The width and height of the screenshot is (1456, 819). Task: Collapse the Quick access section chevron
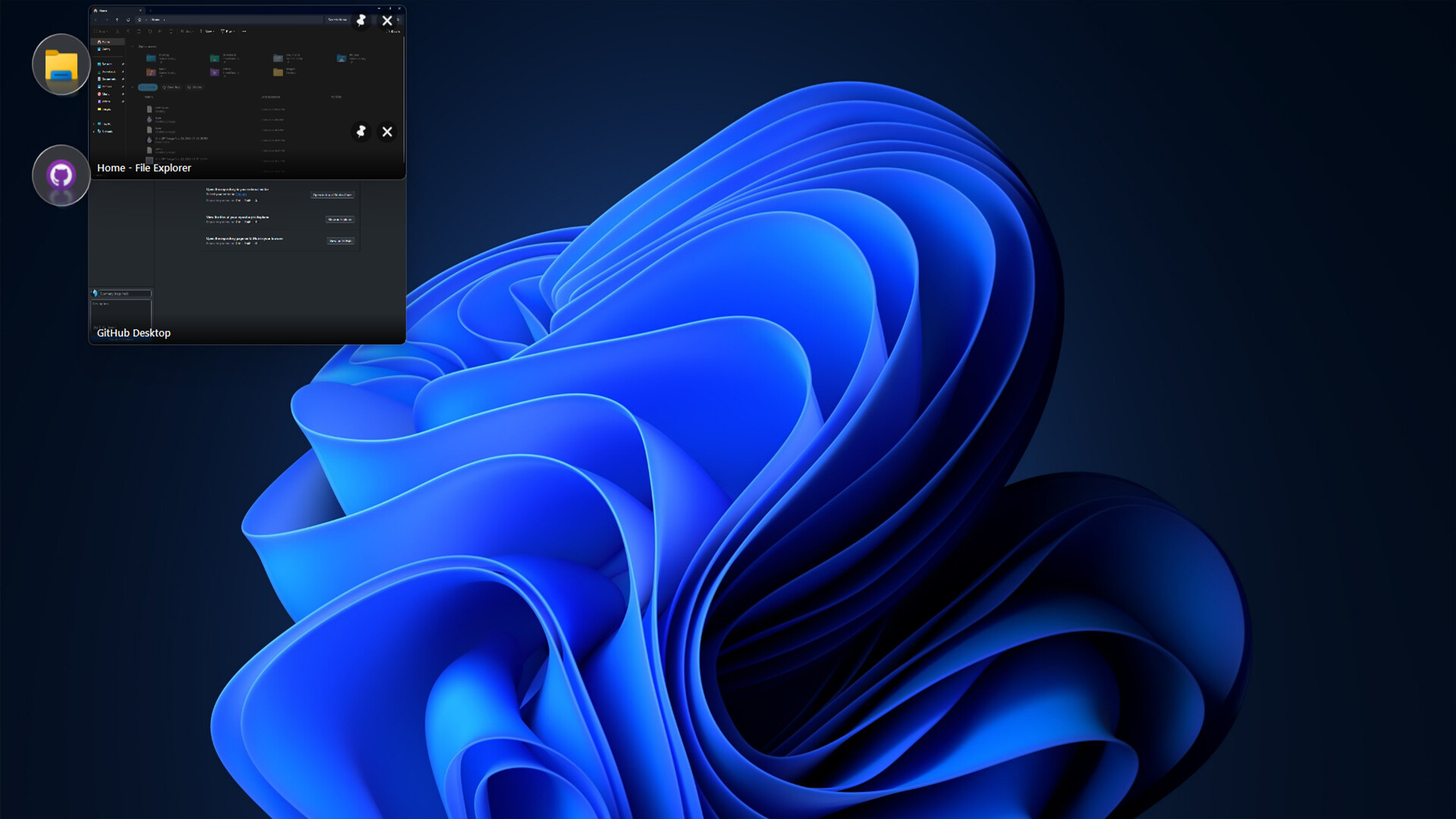(x=133, y=46)
